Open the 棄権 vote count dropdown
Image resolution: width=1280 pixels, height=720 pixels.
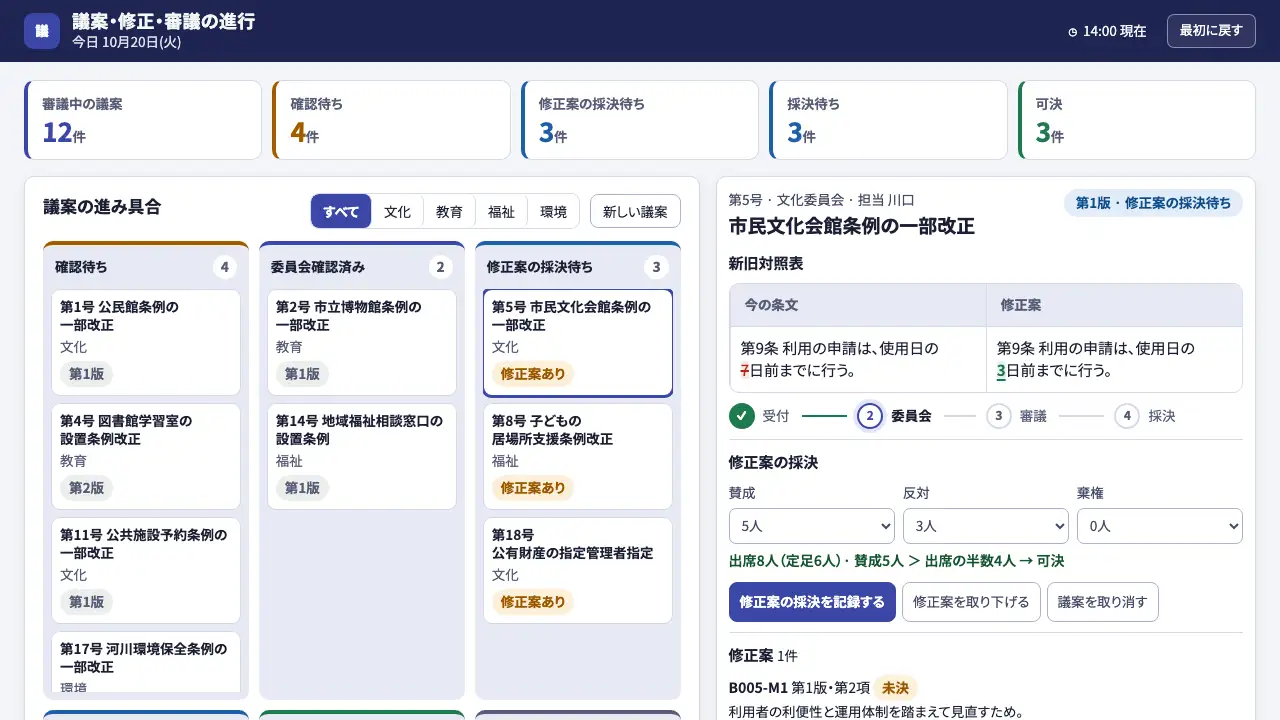tap(1160, 526)
